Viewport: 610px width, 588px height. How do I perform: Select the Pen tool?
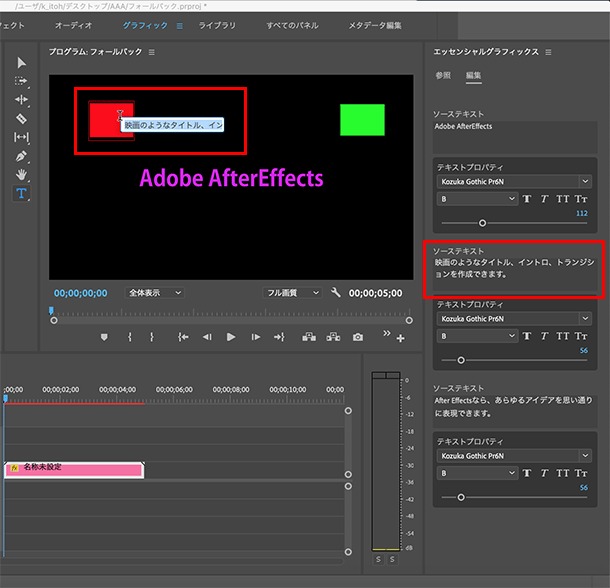pyautogui.click(x=21, y=156)
